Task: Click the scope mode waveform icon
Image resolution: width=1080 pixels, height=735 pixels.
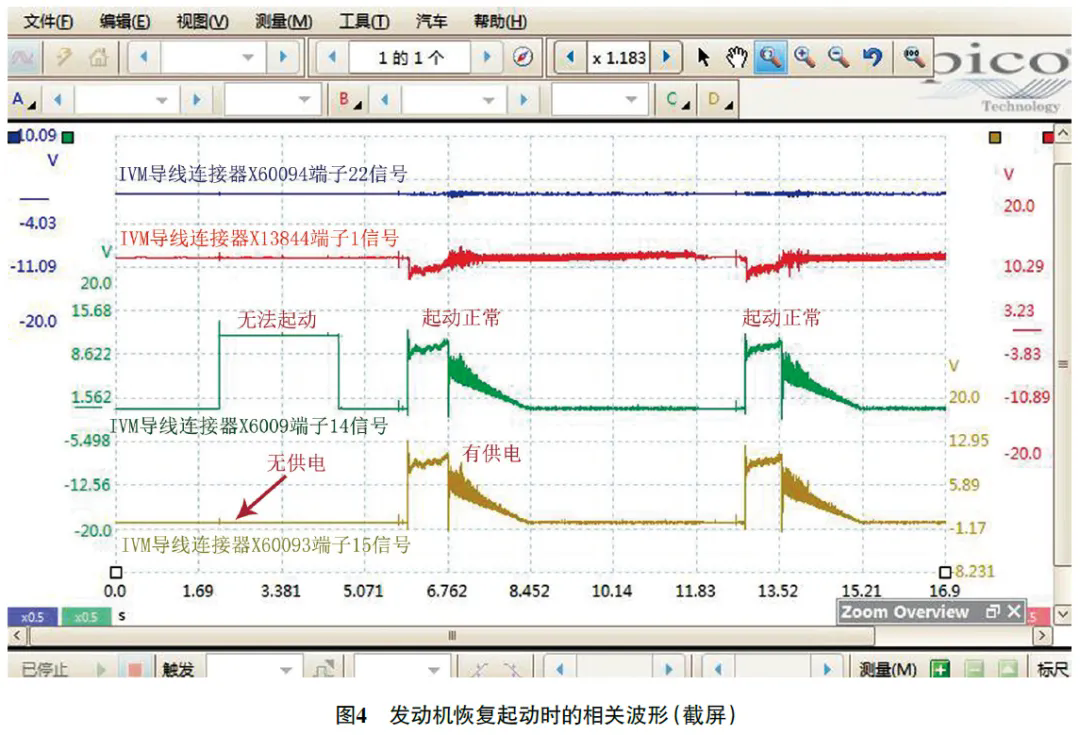Action: [x=23, y=58]
